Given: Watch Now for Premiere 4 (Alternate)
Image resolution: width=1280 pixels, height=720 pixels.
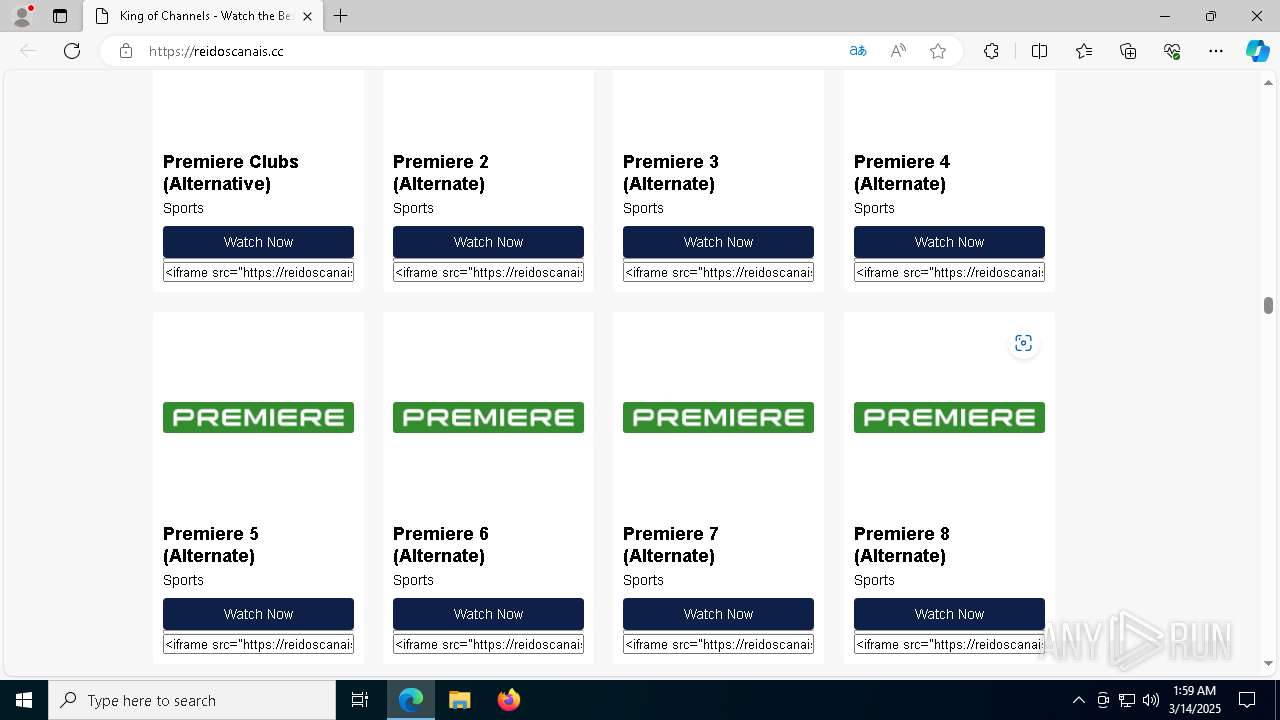Looking at the screenshot, I should tap(949, 242).
